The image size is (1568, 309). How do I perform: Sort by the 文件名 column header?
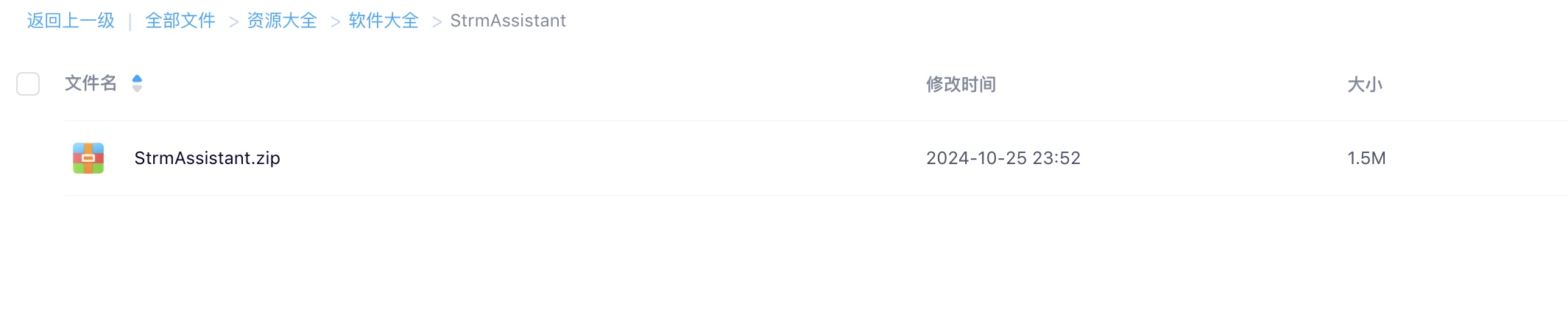91,84
